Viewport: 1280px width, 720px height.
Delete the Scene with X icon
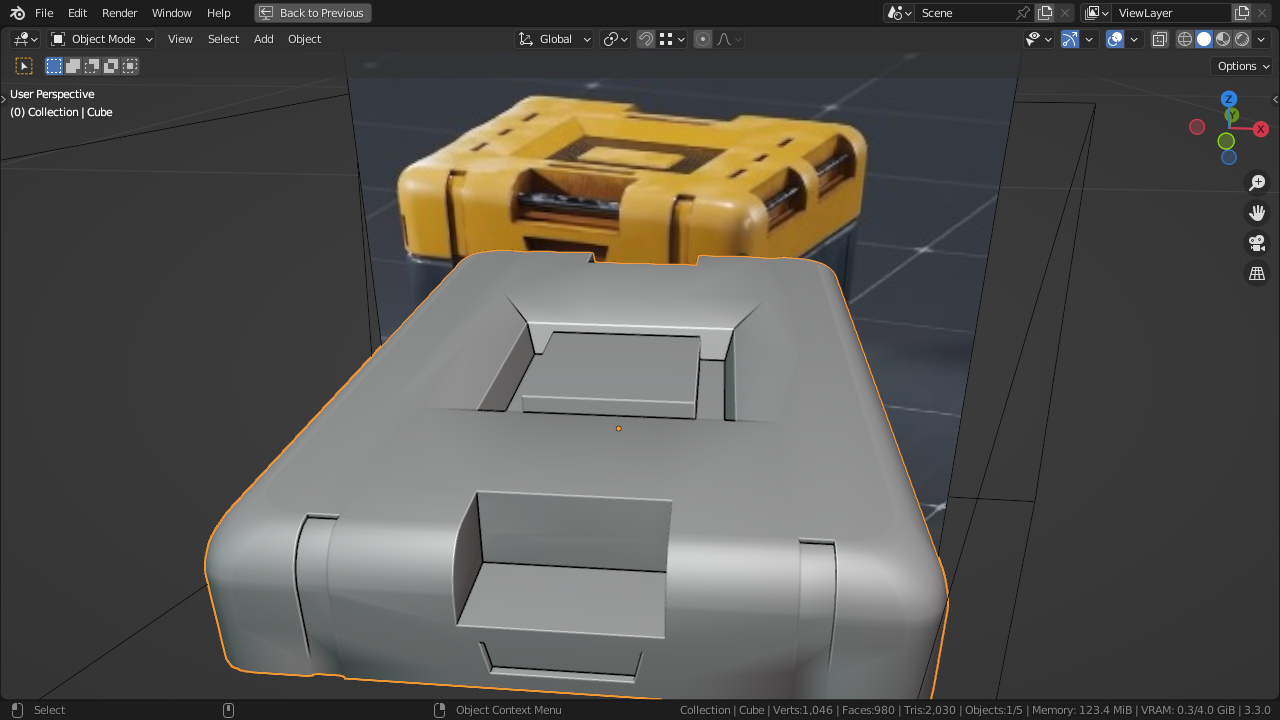(x=1065, y=13)
